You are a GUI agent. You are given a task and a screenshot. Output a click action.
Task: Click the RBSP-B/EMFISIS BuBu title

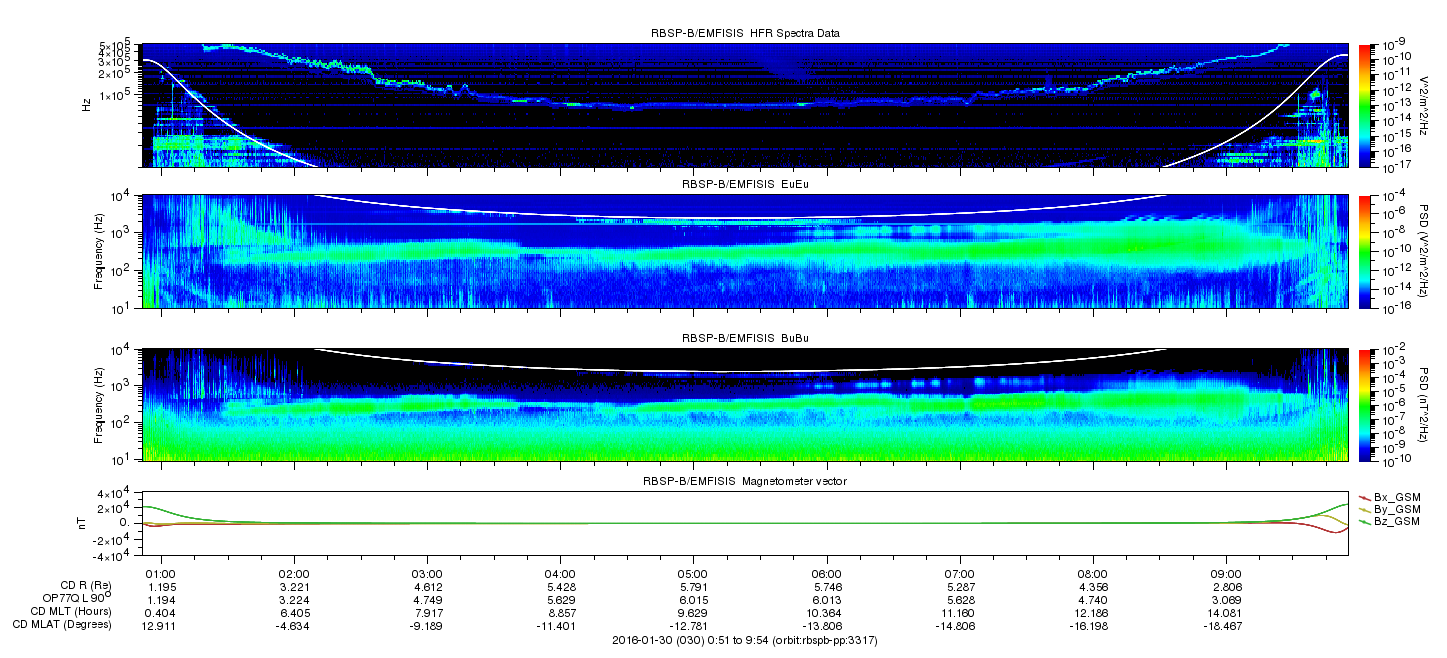pyautogui.click(x=745, y=338)
